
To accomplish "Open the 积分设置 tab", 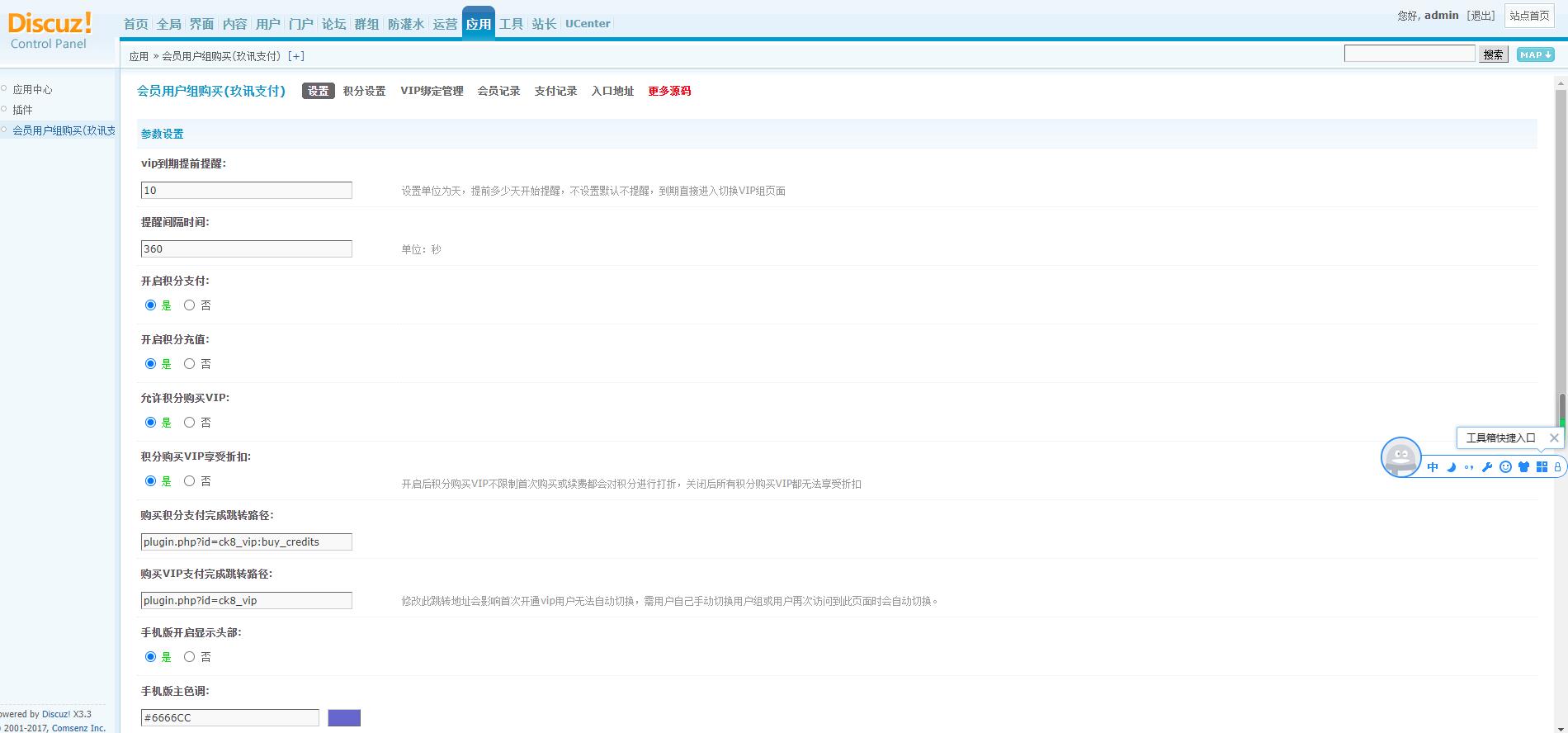I will pos(364,91).
